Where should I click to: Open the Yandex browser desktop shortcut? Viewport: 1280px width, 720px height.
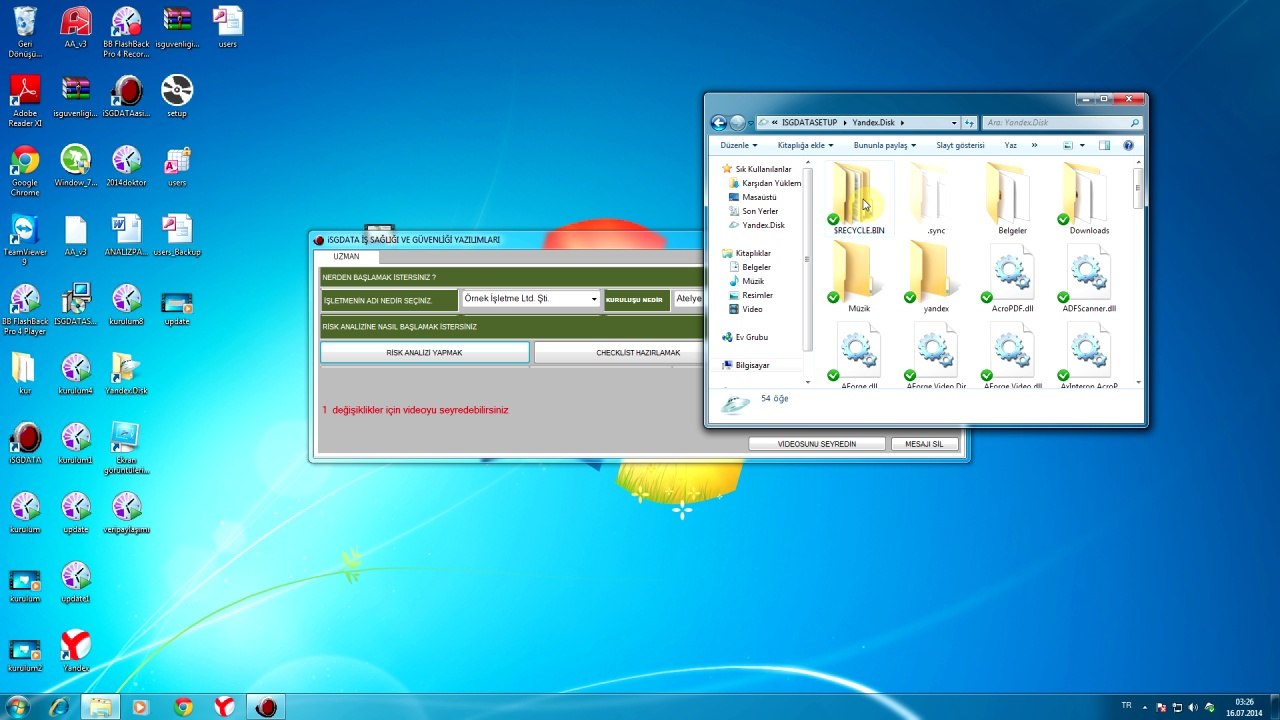coord(76,650)
